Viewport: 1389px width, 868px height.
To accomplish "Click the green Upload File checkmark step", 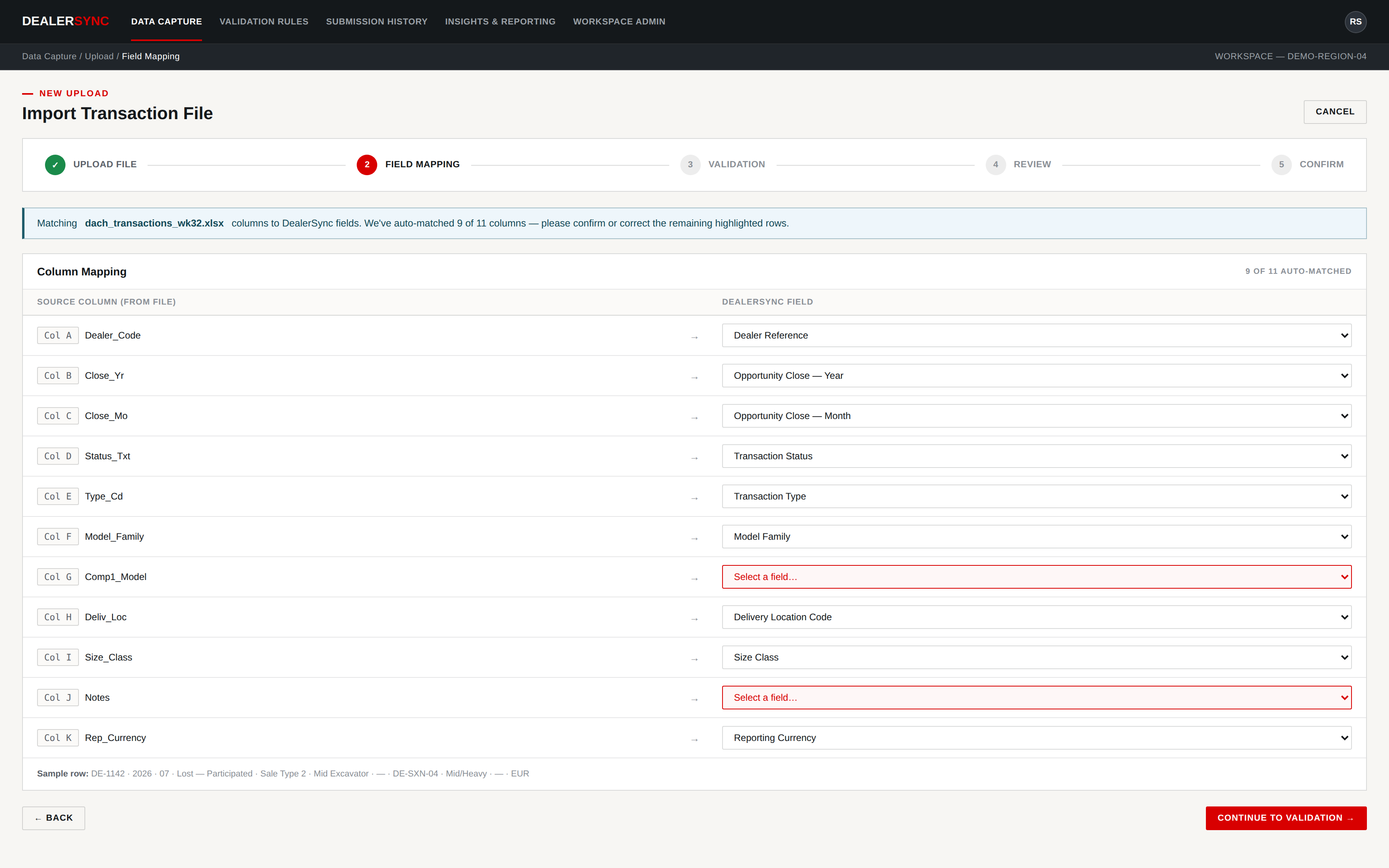I will tap(55, 165).
